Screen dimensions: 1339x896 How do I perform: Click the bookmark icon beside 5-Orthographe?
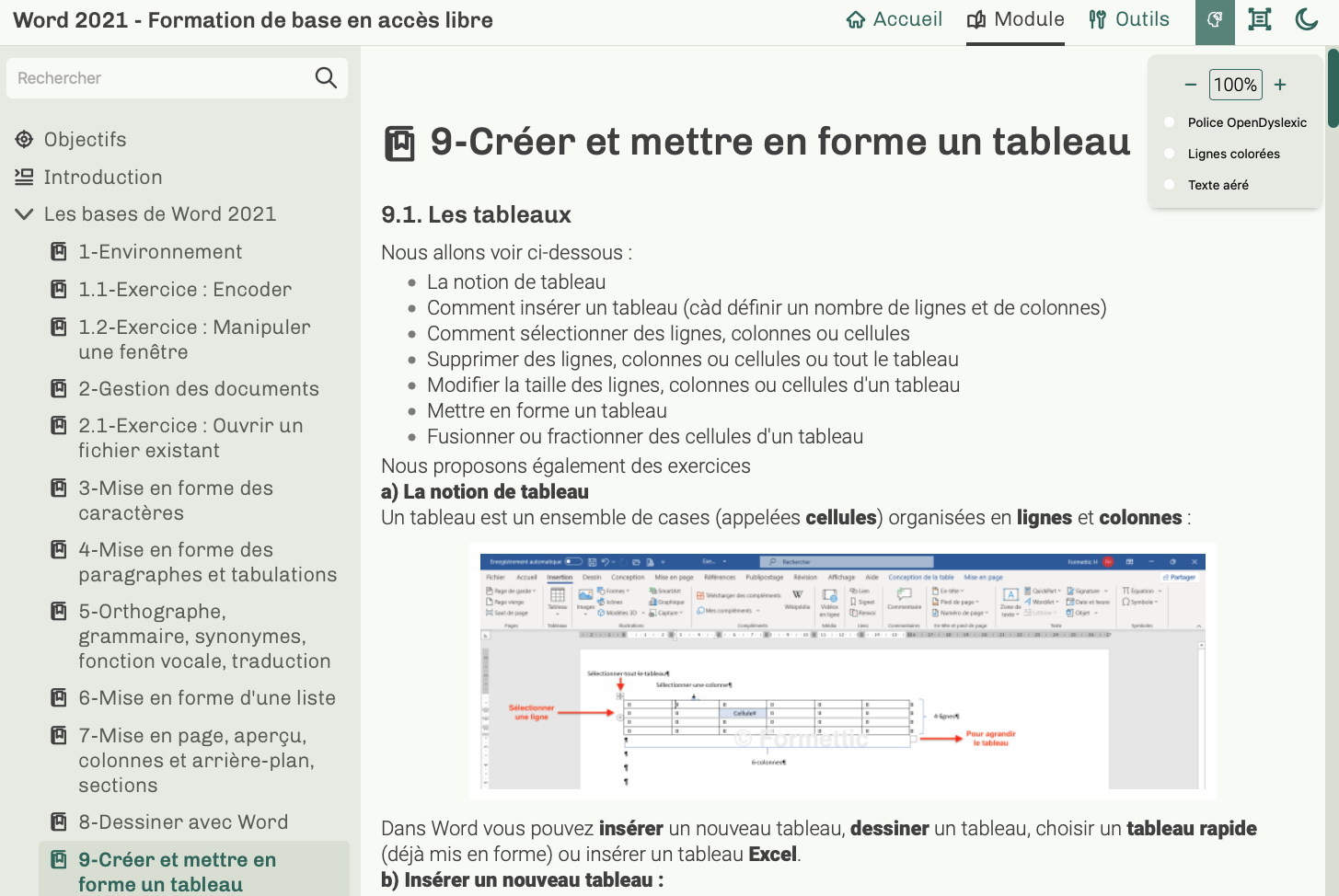[x=59, y=611]
